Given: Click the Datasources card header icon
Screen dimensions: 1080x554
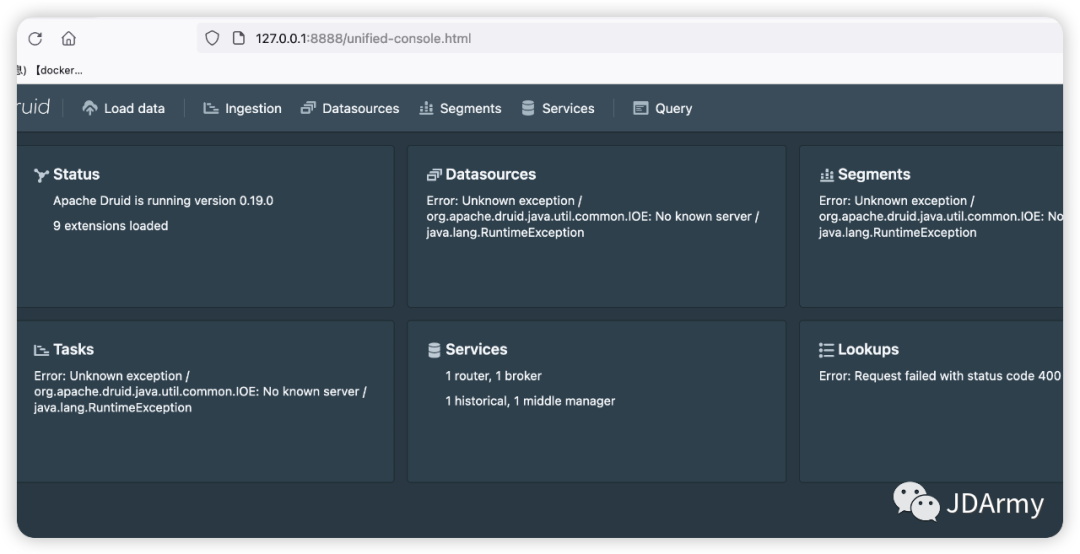Looking at the screenshot, I should point(434,175).
